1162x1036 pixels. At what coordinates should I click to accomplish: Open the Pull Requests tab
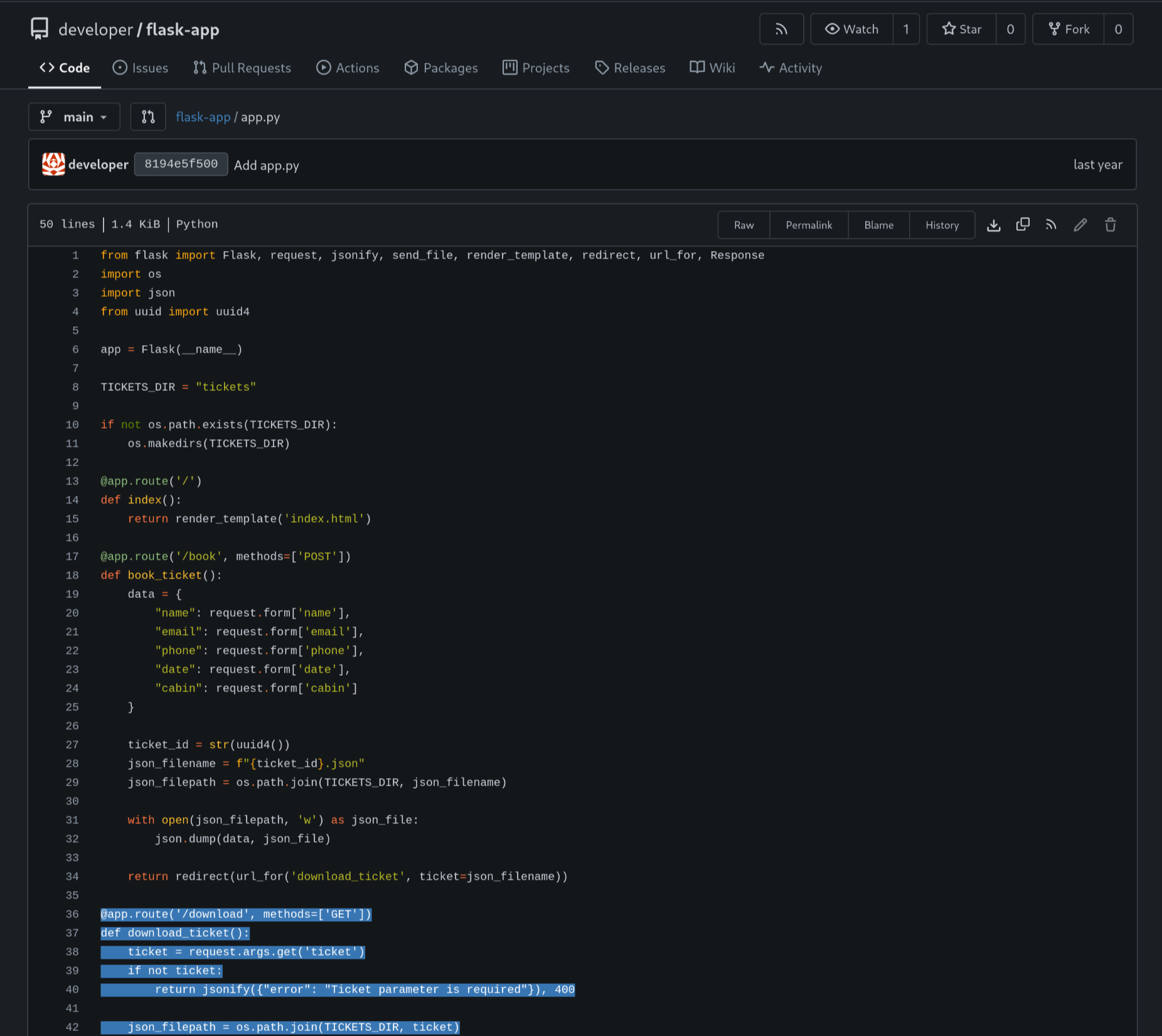242,68
